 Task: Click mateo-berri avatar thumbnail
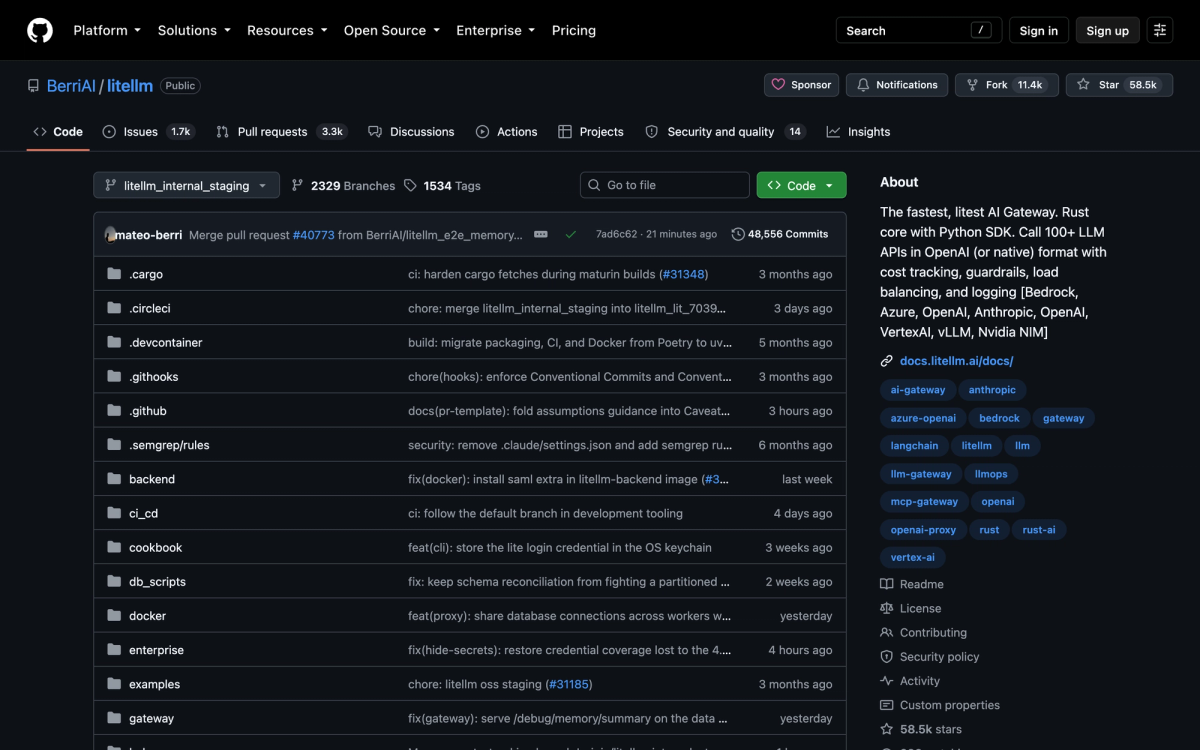pos(111,234)
